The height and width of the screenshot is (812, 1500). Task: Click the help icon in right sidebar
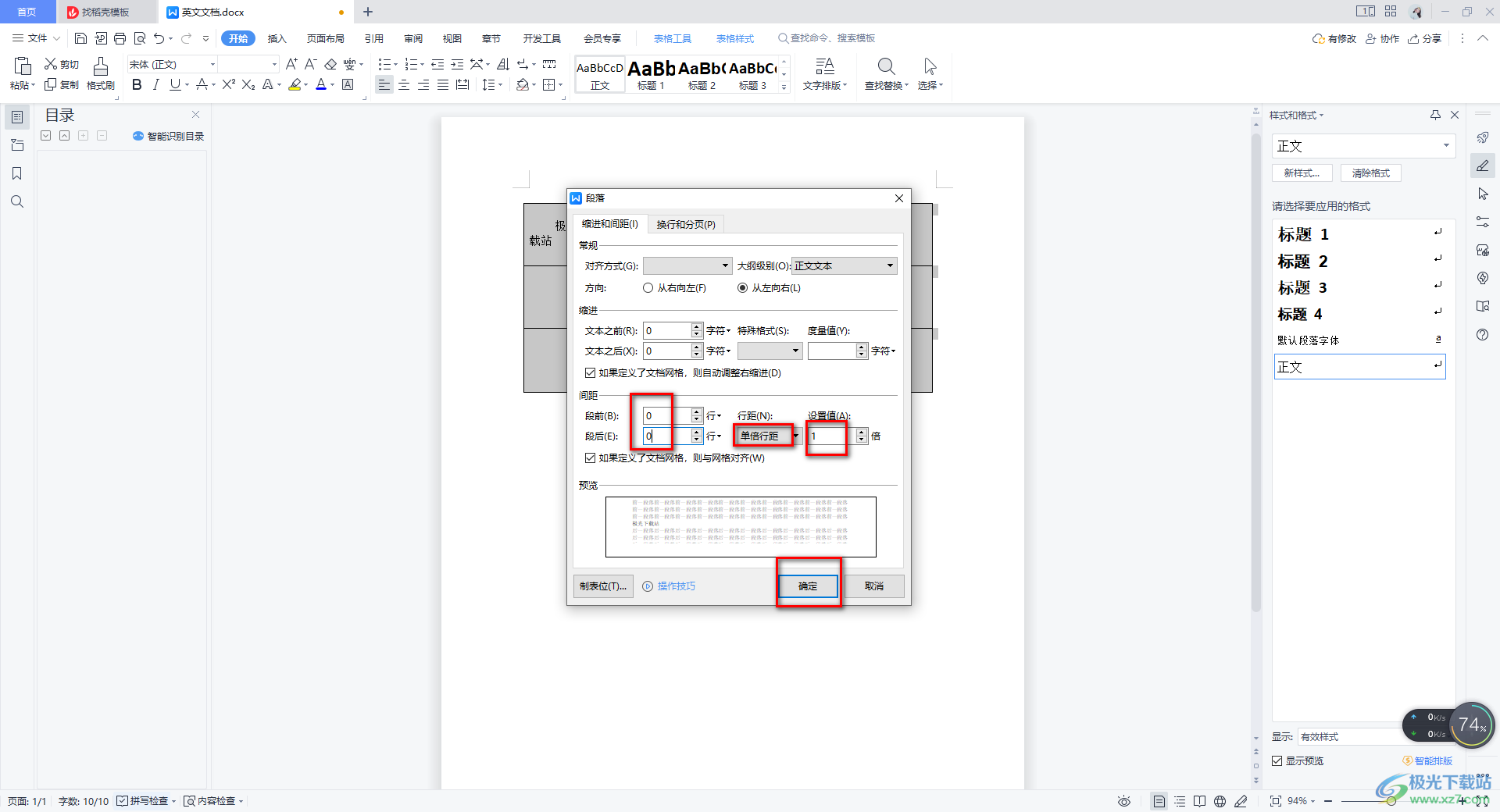click(1483, 334)
